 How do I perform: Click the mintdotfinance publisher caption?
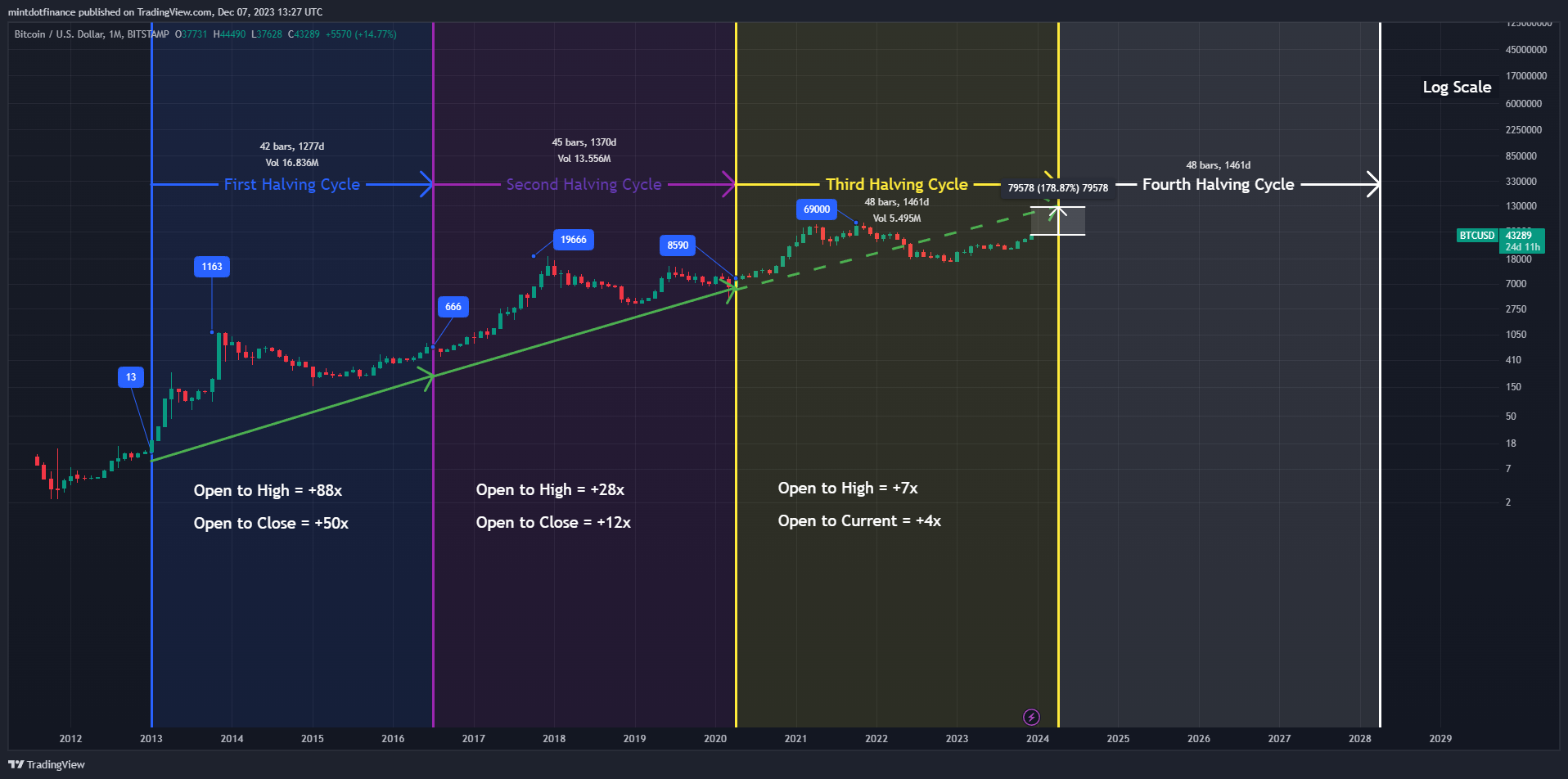coord(165,12)
